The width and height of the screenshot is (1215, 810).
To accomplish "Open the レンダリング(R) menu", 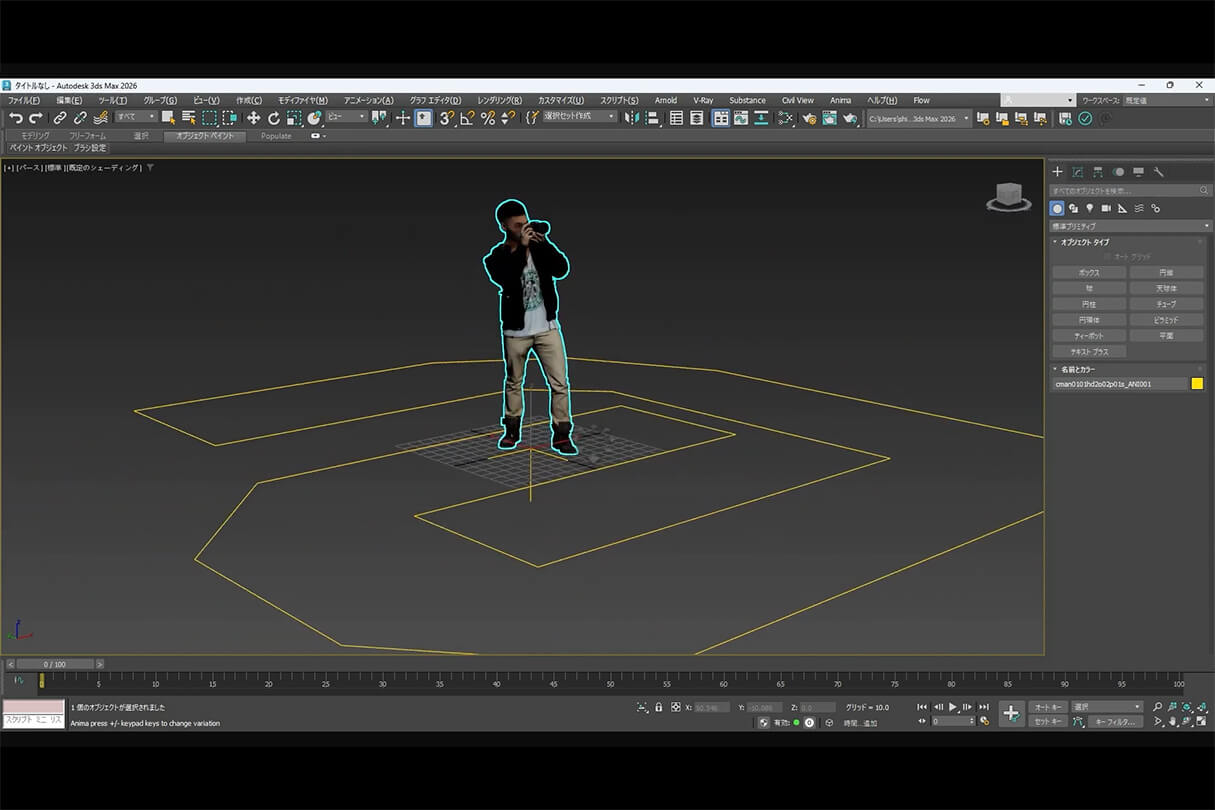I will tap(499, 100).
